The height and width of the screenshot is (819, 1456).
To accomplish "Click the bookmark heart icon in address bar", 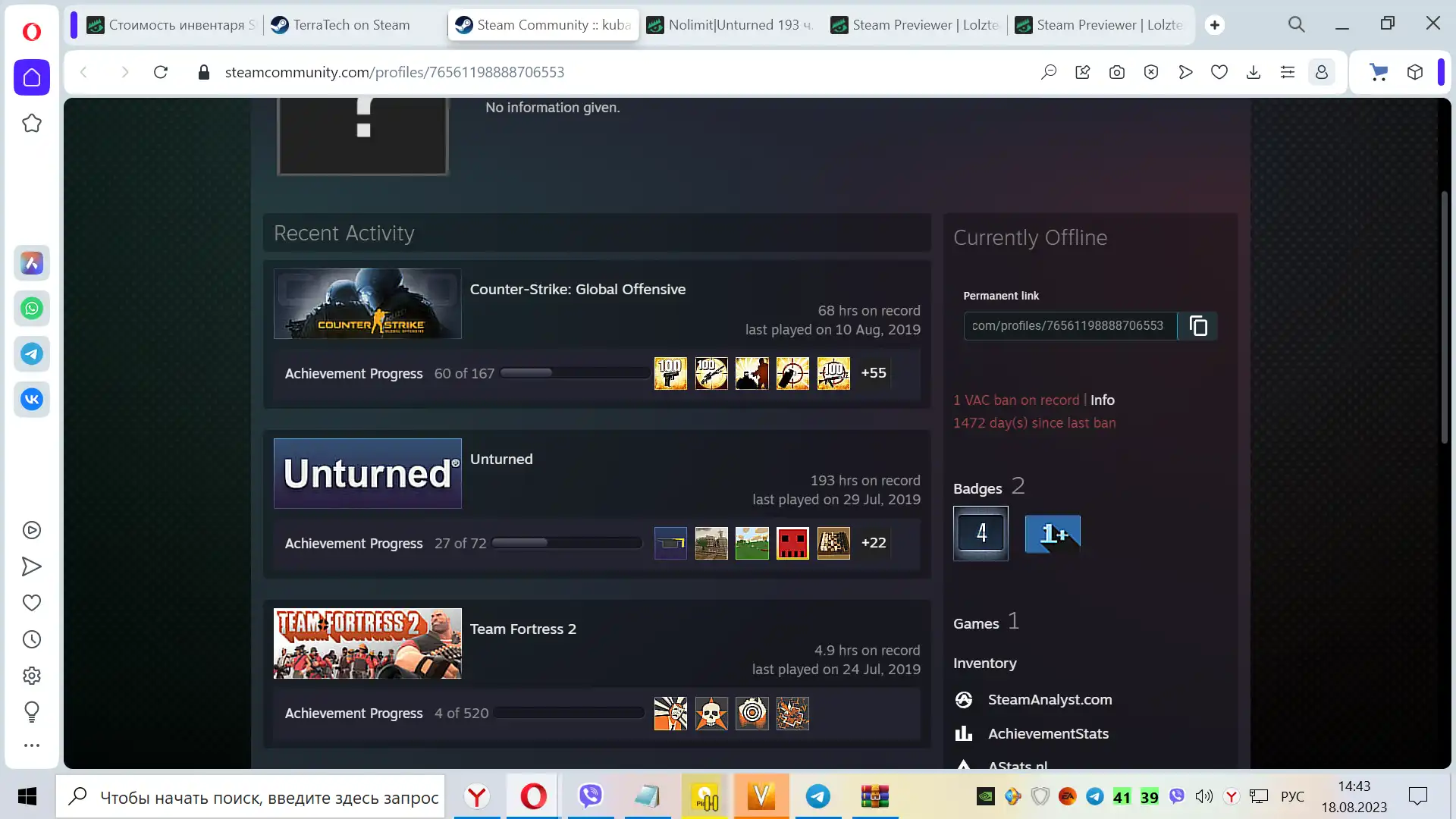I will coord(1219,72).
